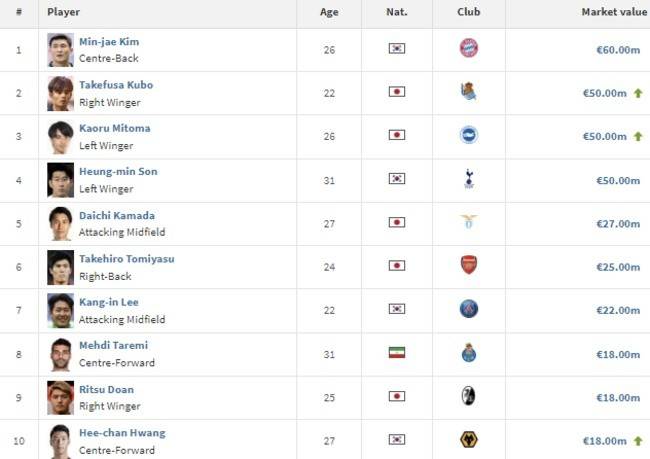Select the FC Porto club crest

tap(469, 353)
